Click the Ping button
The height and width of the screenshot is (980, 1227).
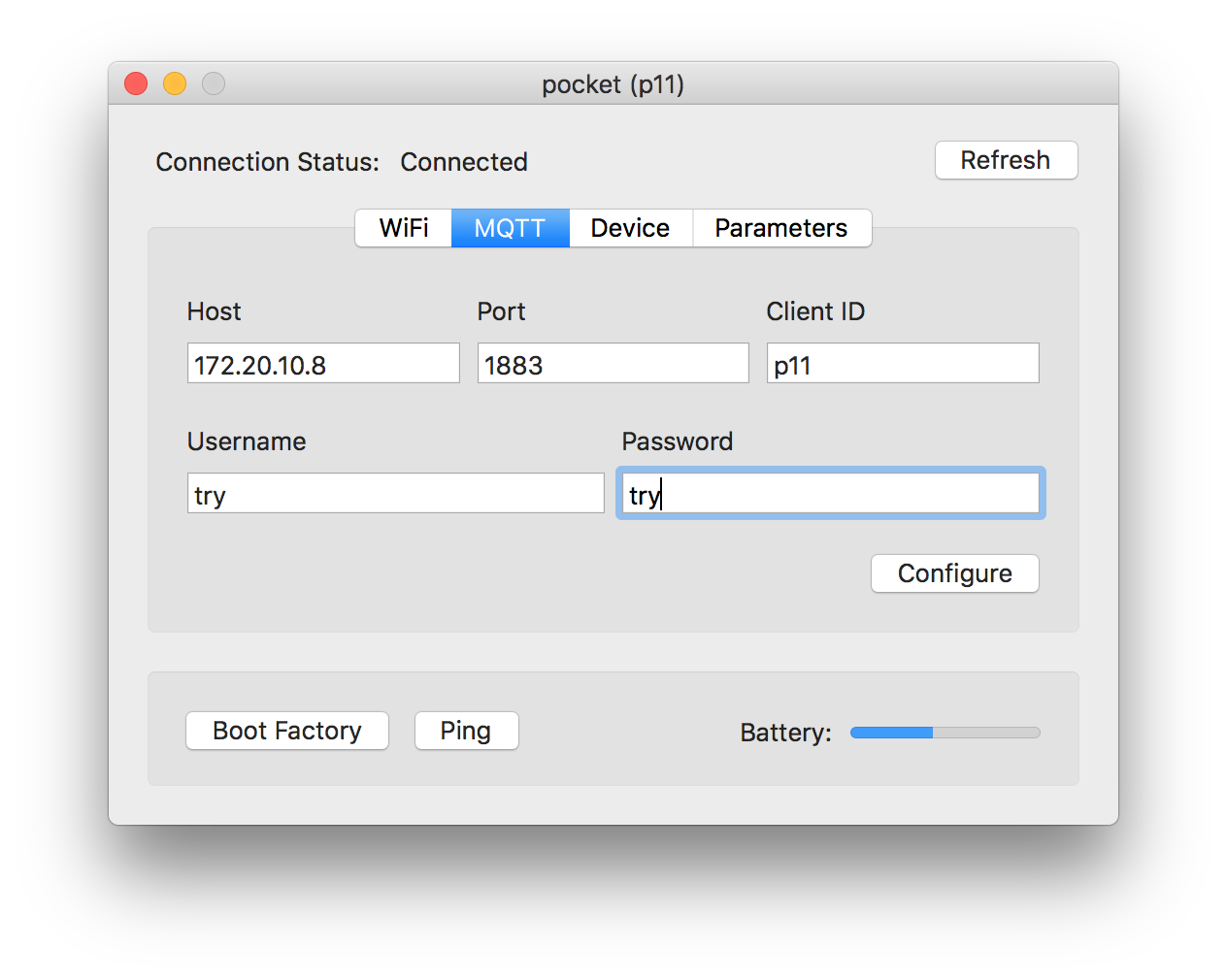pyautogui.click(x=466, y=731)
